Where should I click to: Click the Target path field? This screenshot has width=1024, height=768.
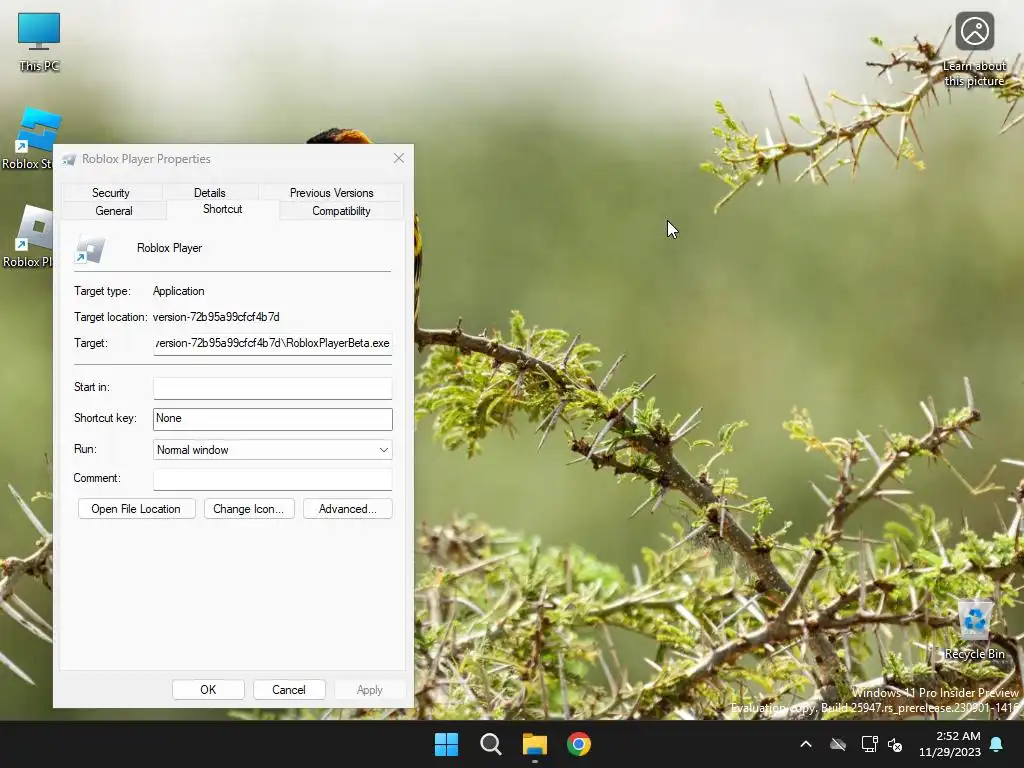272,344
